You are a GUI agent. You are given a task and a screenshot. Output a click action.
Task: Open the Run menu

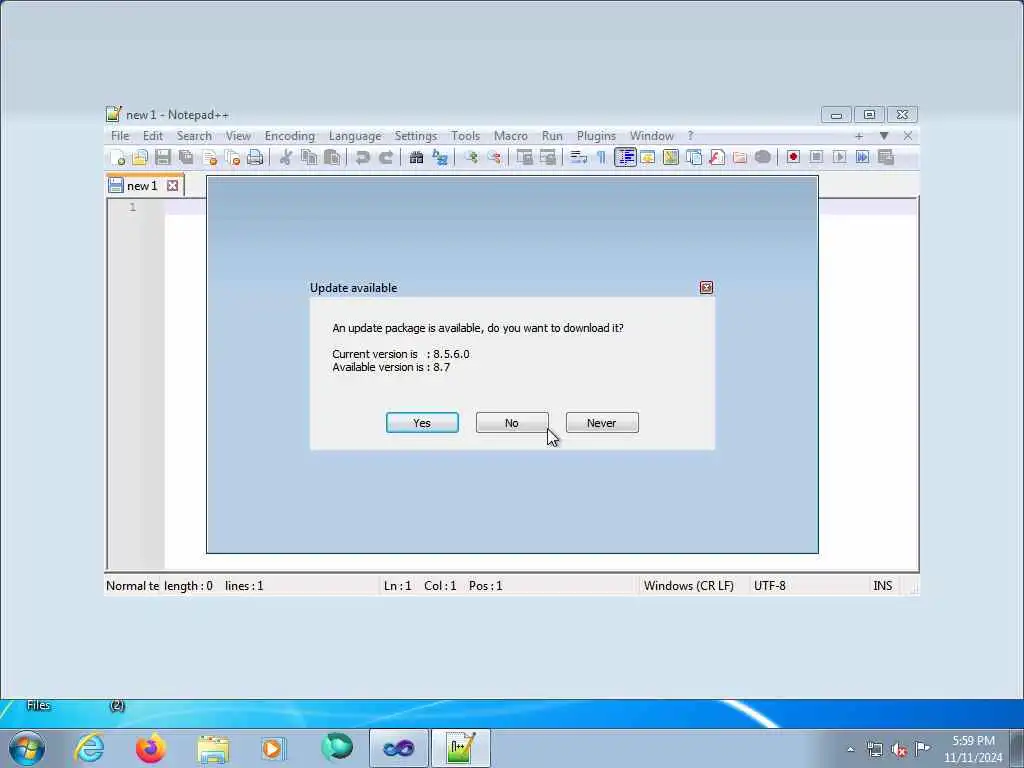coord(552,136)
